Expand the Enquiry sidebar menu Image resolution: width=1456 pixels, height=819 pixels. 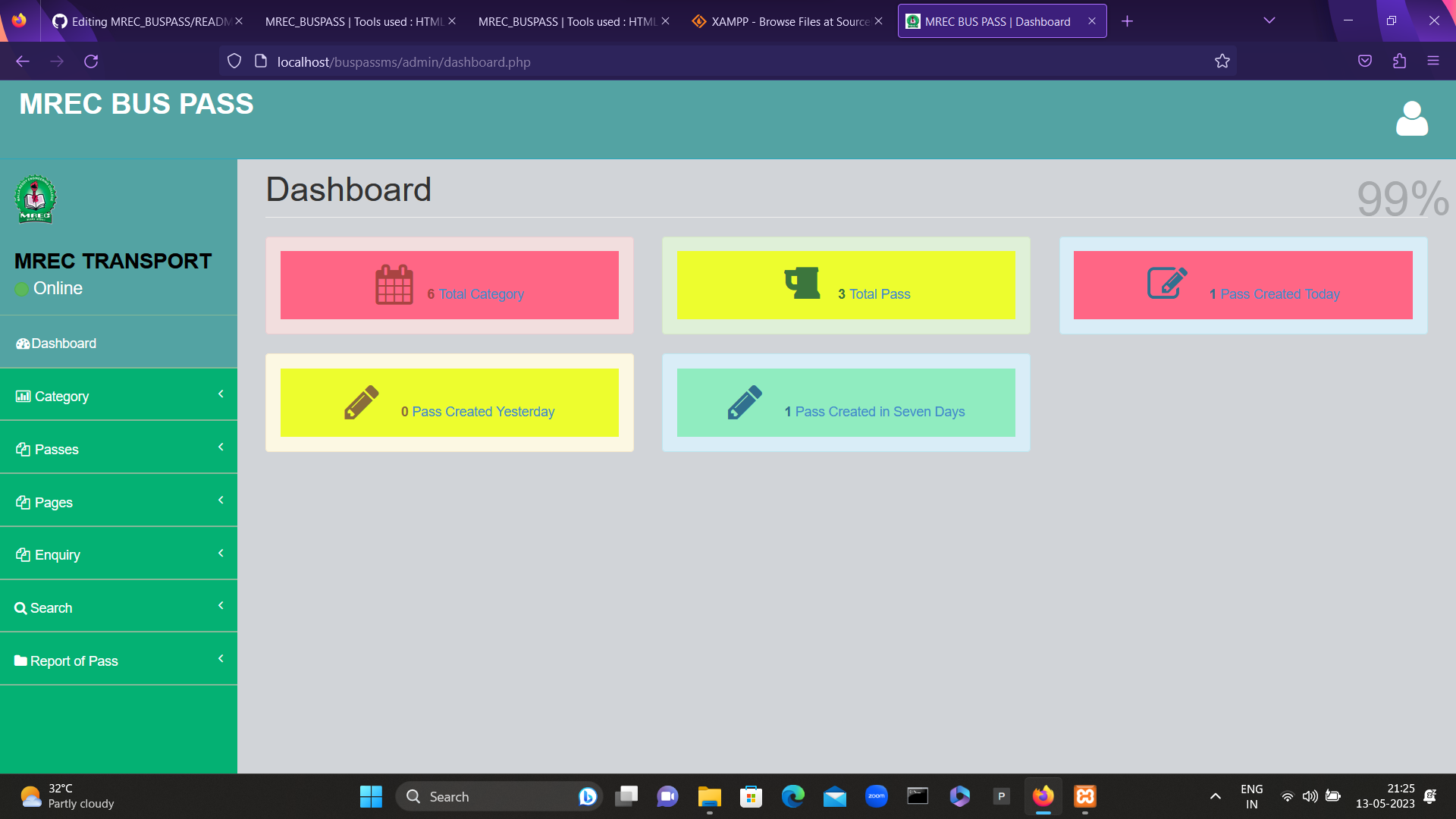[221, 553]
